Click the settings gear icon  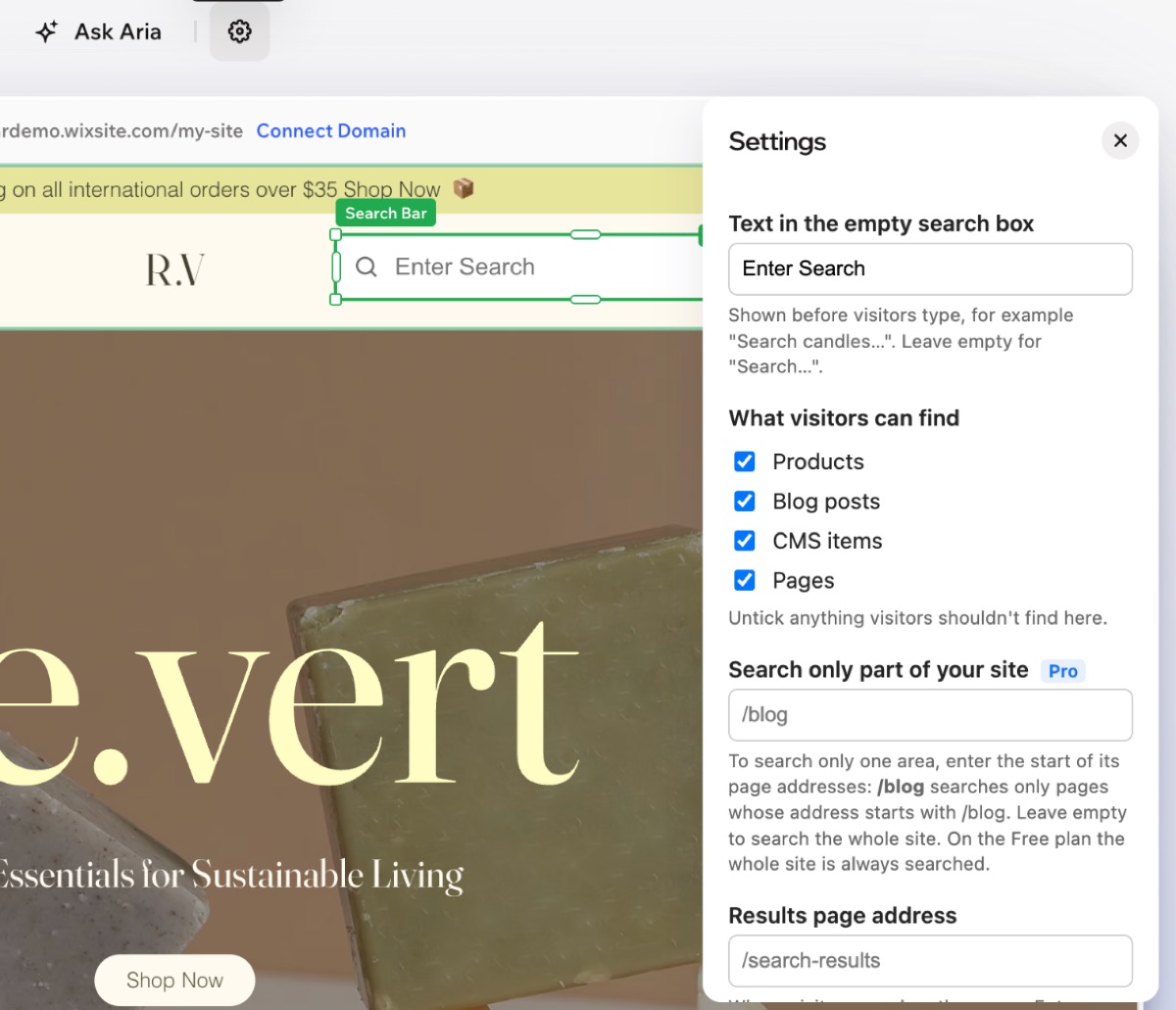pyautogui.click(x=240, y=31)
